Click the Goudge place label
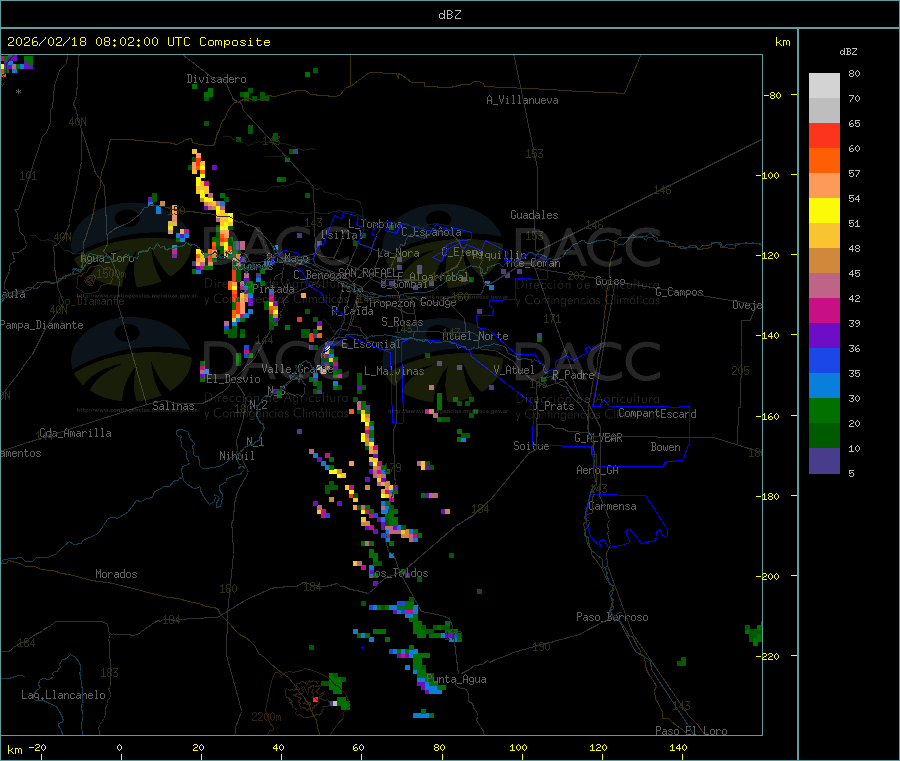 click(439, 302)
